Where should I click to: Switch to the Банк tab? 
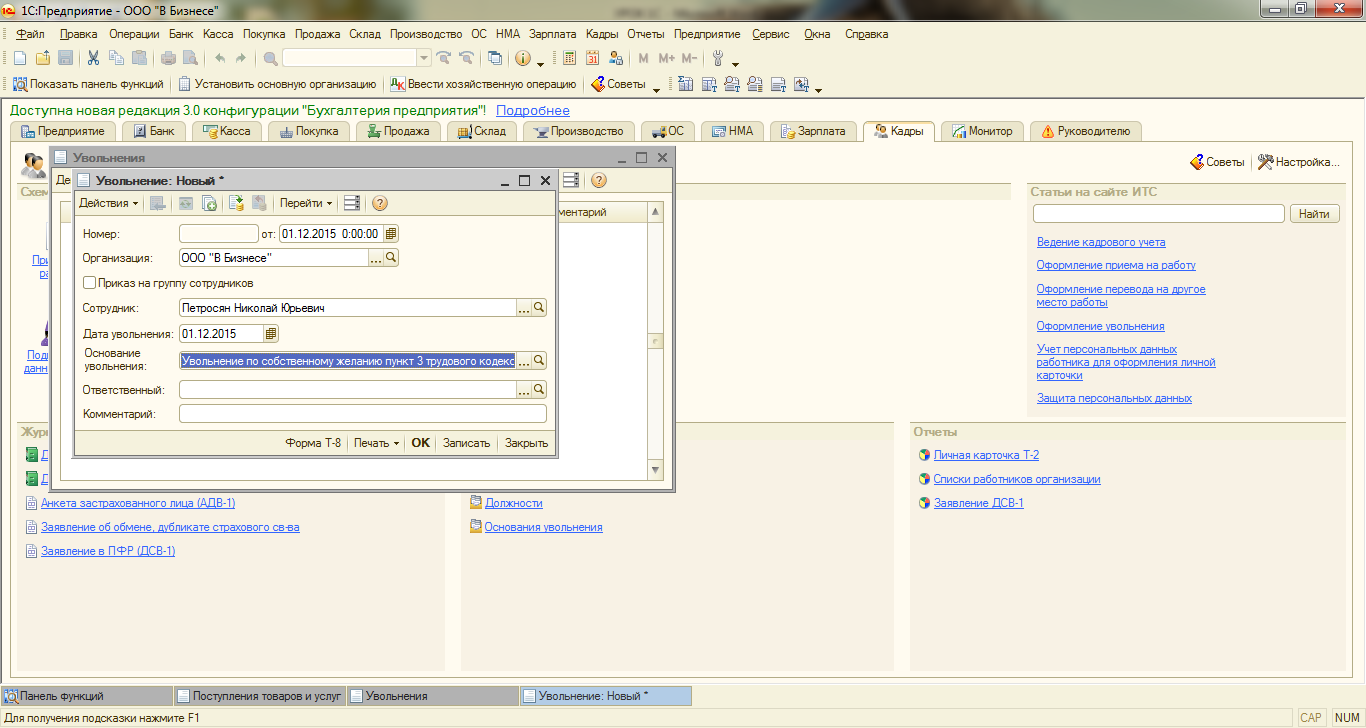tap(153, 131)
